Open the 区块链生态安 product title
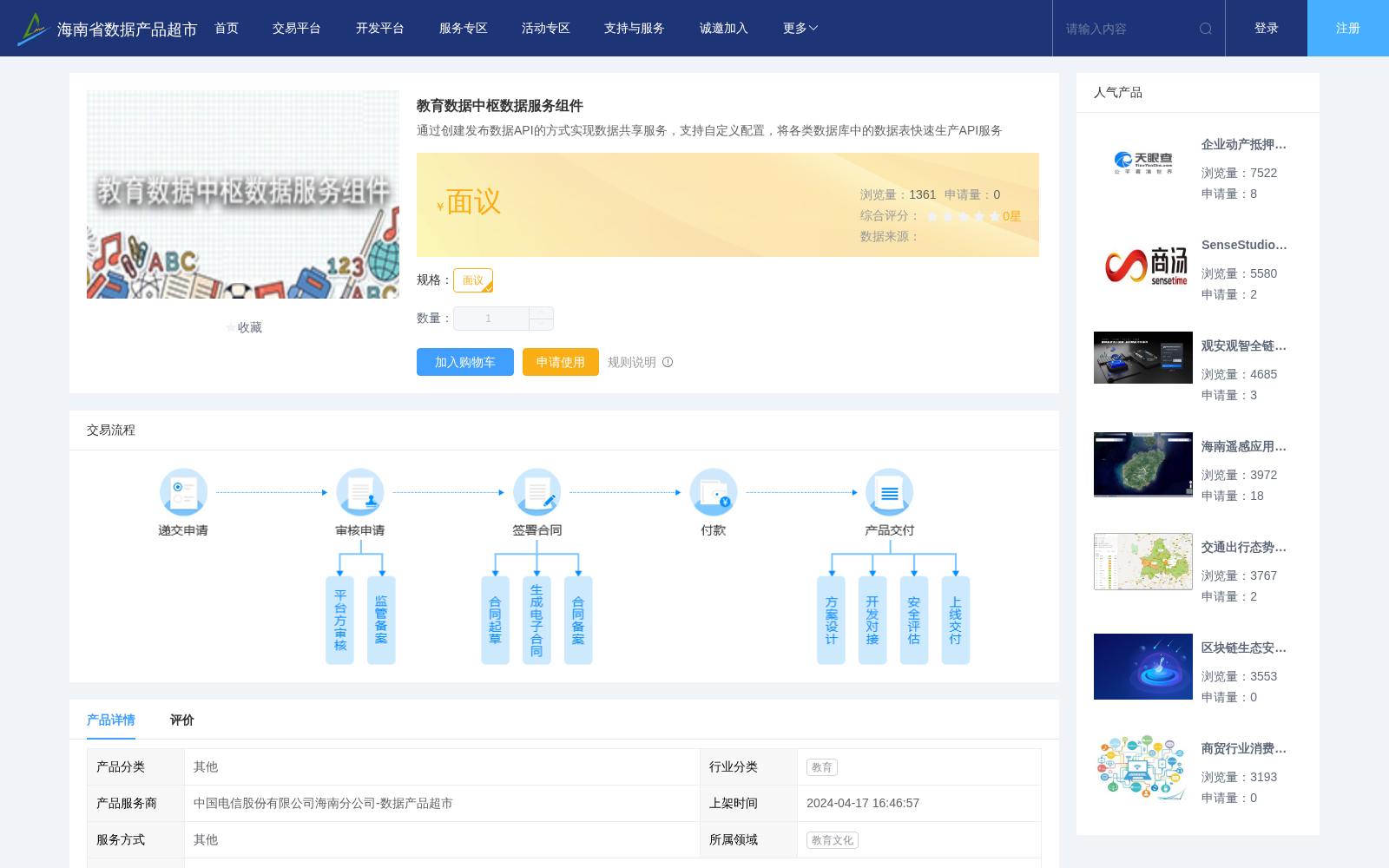 (1244, 648)
